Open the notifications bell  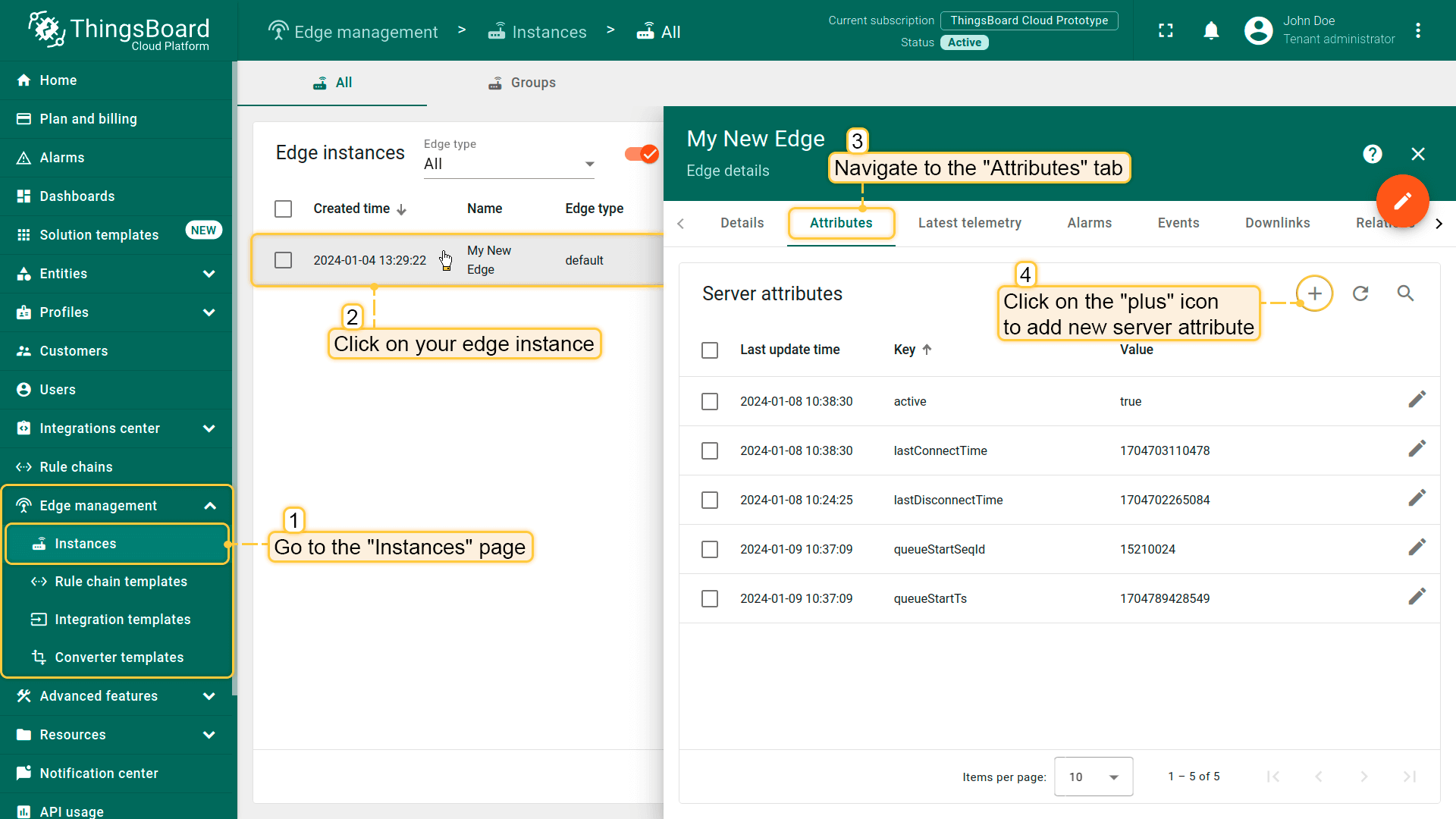coord(1211,30)
